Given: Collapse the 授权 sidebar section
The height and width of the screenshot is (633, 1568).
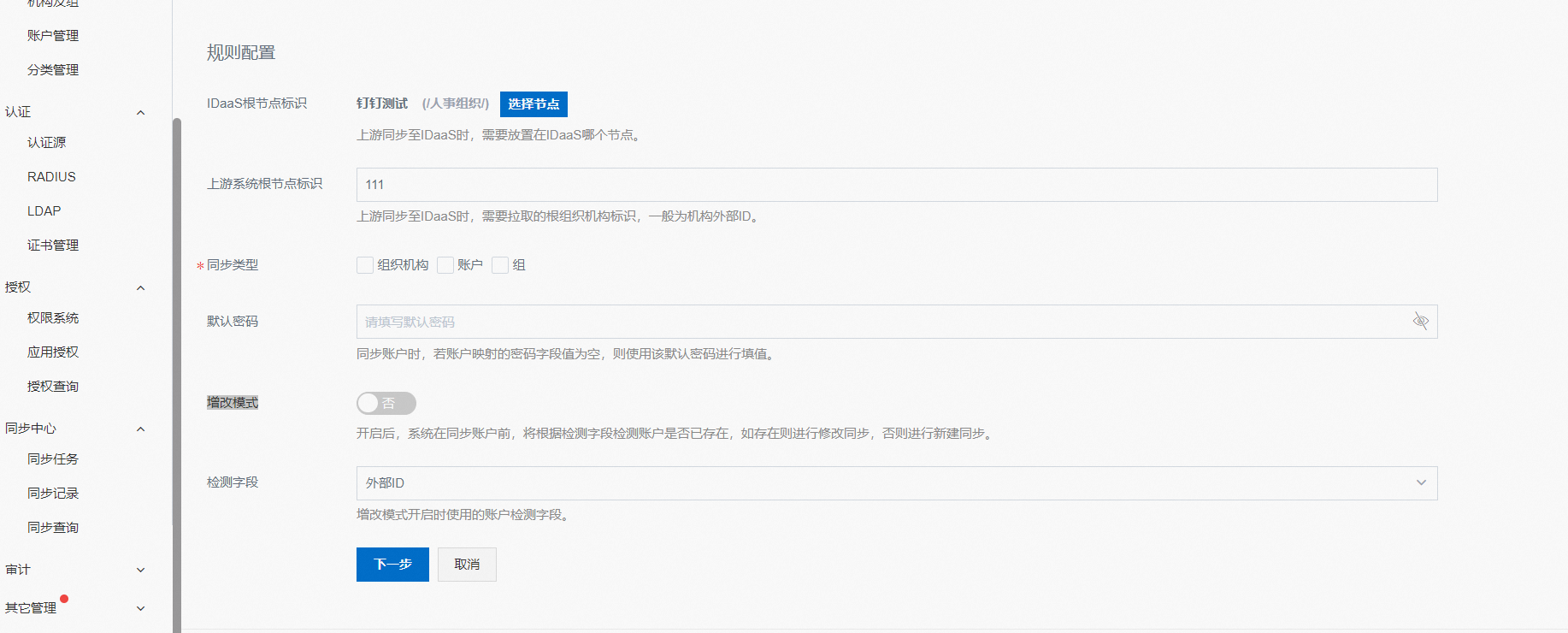Looking at the screenshot, I should coord(141,288).
